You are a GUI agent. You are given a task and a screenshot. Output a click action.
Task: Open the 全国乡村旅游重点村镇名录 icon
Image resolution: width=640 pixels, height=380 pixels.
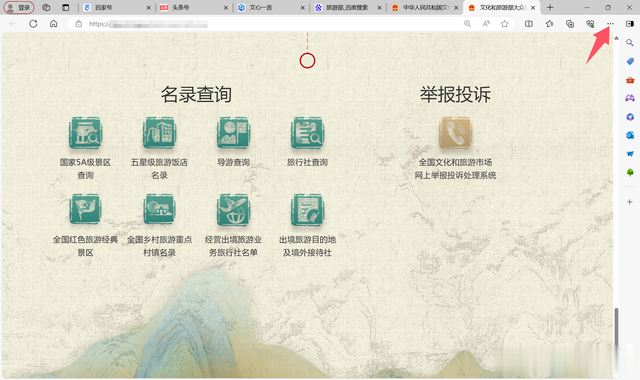click(159, 209)
